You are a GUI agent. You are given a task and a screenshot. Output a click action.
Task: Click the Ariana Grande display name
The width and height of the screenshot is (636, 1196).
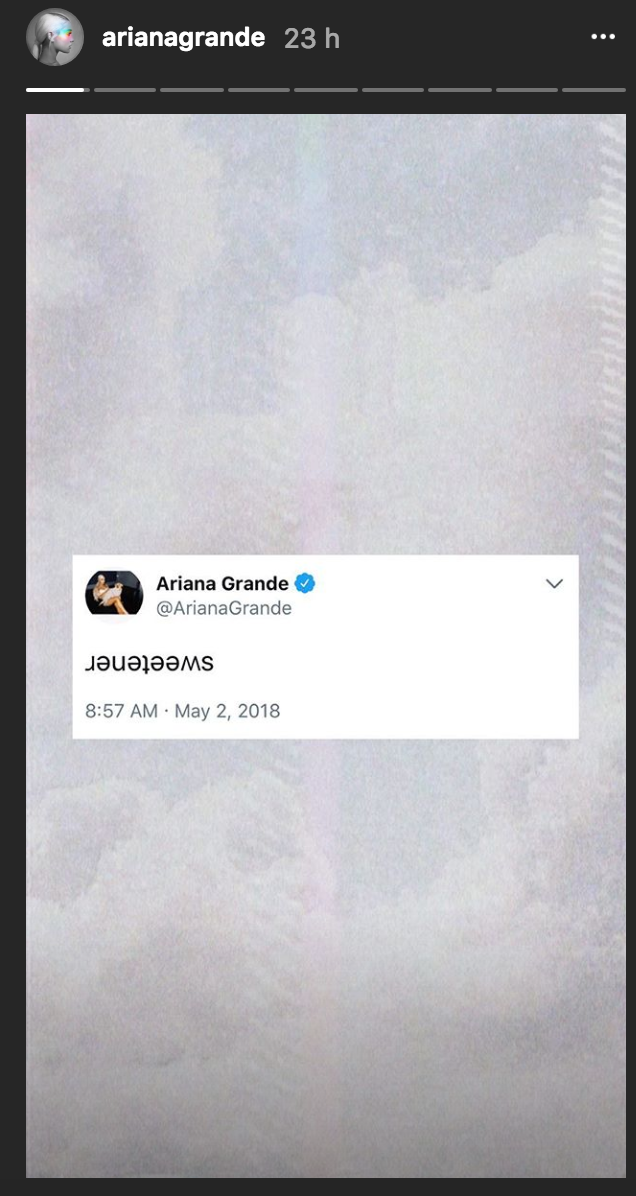pos(223,584)
